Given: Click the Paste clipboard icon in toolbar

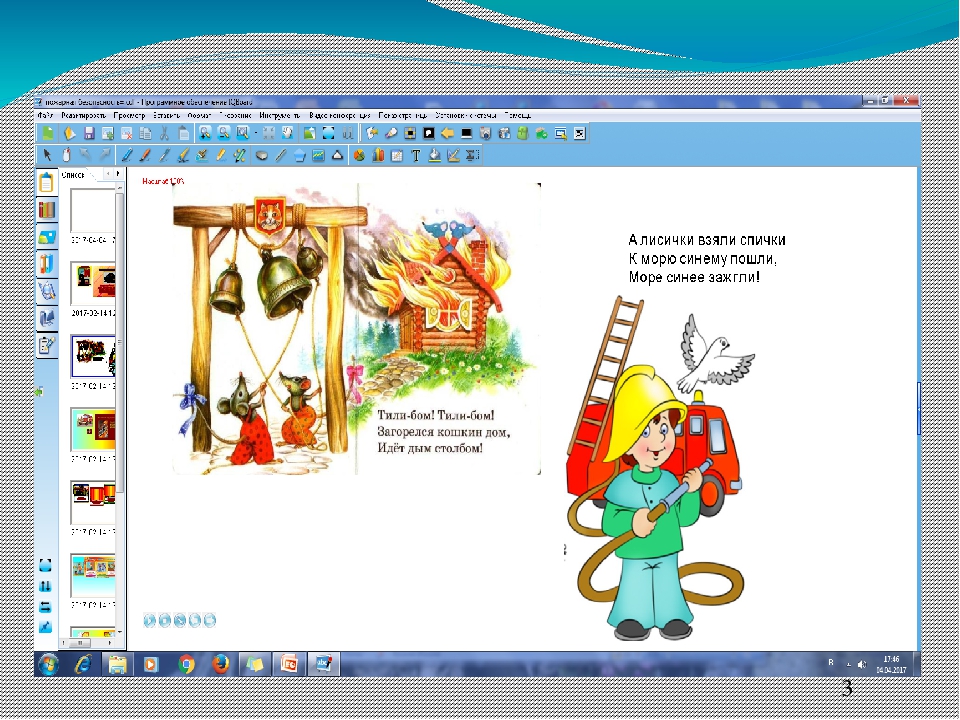Looking at the screenshot, I should [183, 133].
